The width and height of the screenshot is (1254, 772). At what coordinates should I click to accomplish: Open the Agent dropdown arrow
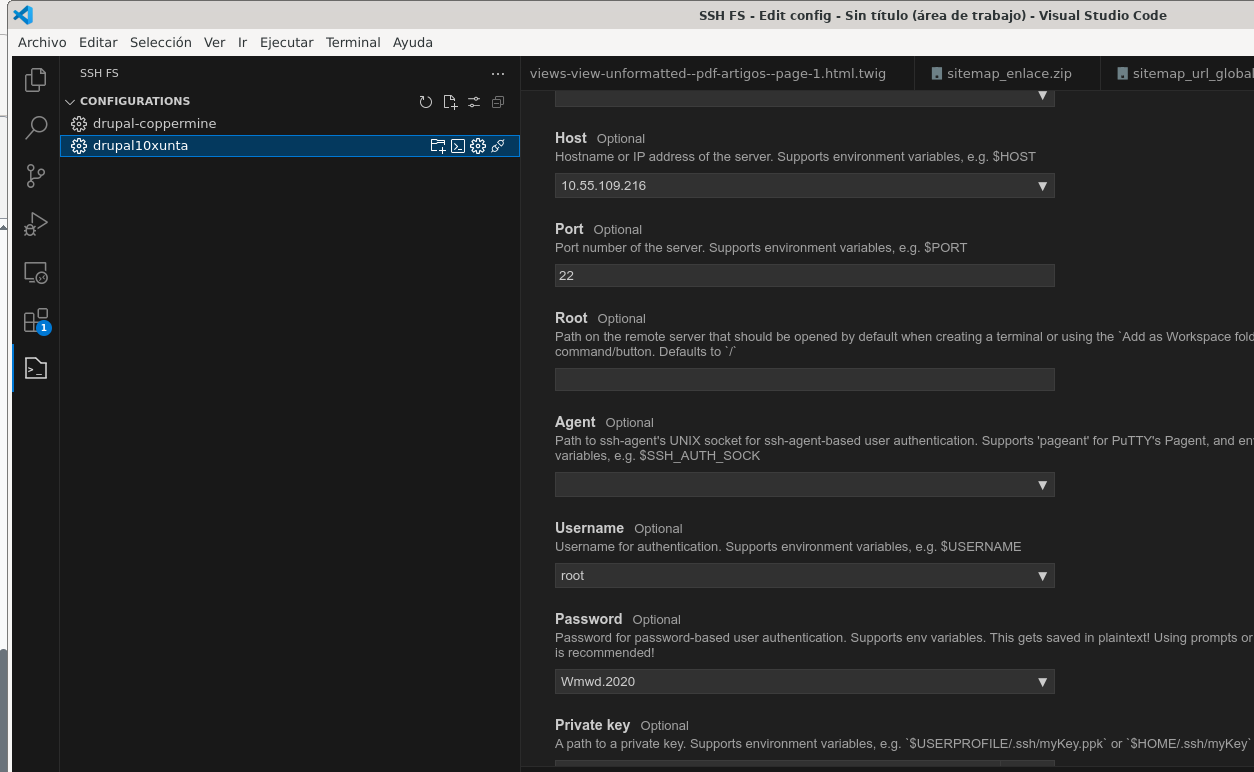[x=1042, y=485]
